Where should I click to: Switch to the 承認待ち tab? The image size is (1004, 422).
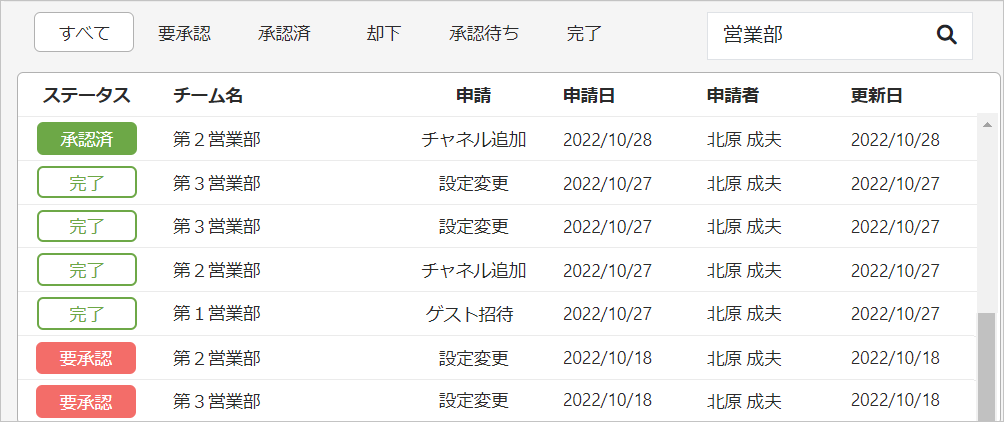pyautogui.click(x=484, y=33)
